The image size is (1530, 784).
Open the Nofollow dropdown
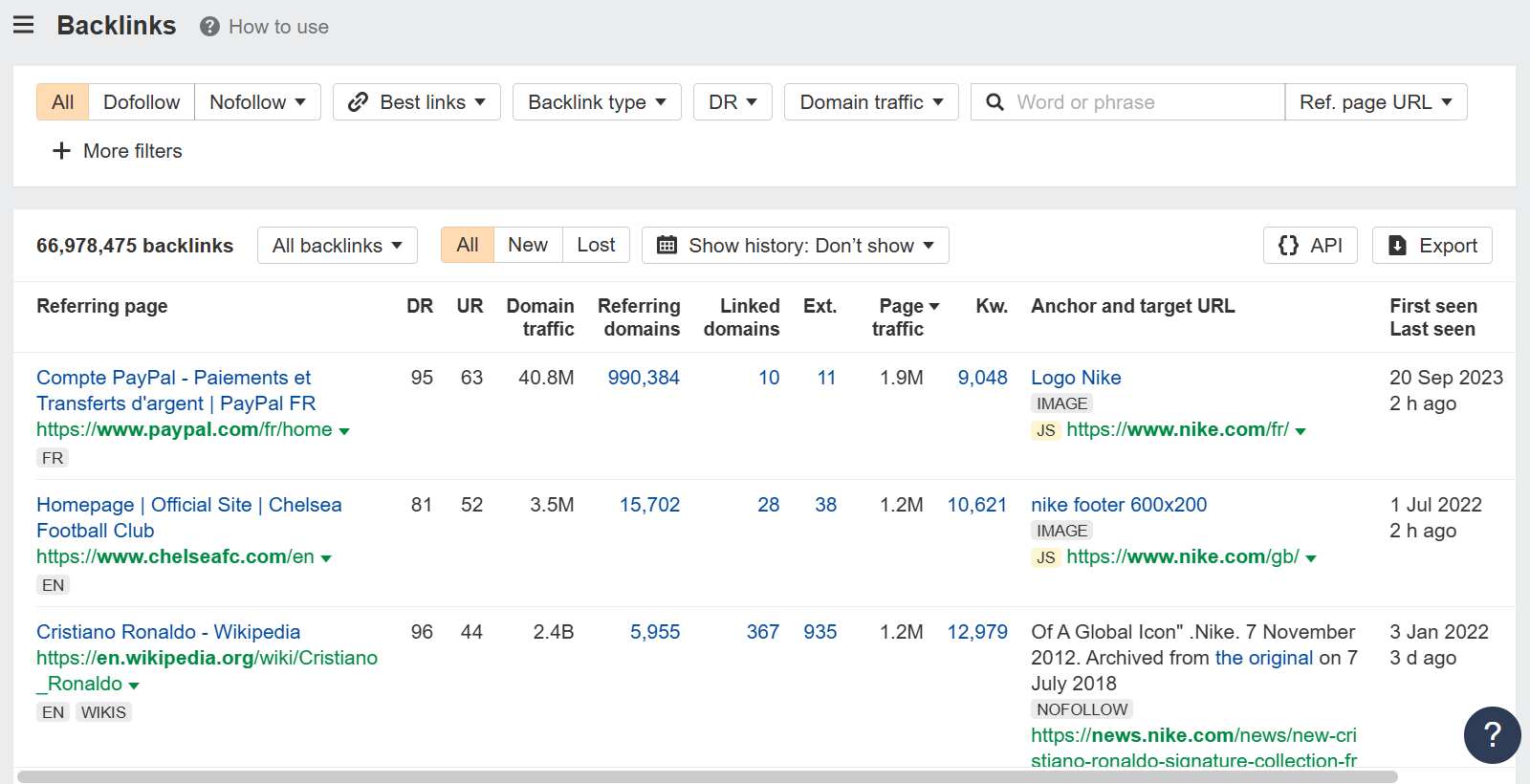pyautogui.click(x=257, y=102)
